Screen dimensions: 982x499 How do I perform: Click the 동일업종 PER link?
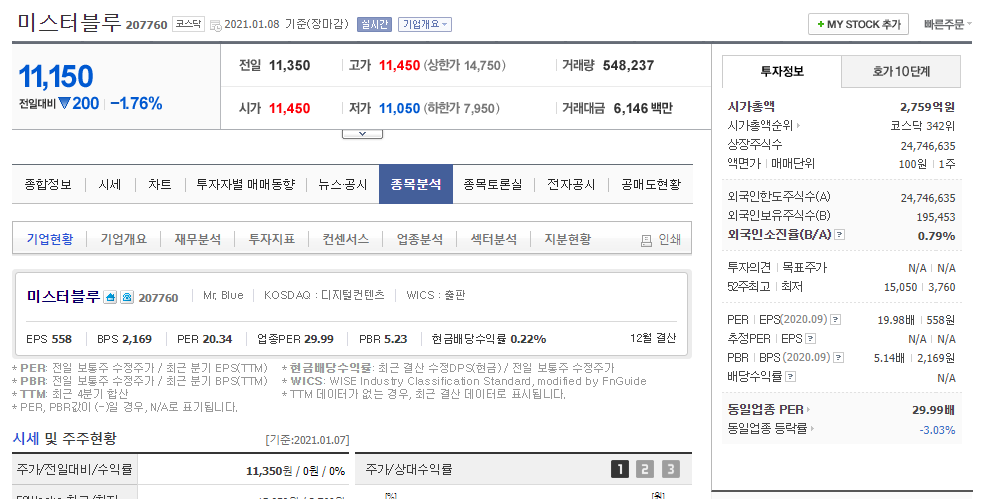click(x=765, y=410)
